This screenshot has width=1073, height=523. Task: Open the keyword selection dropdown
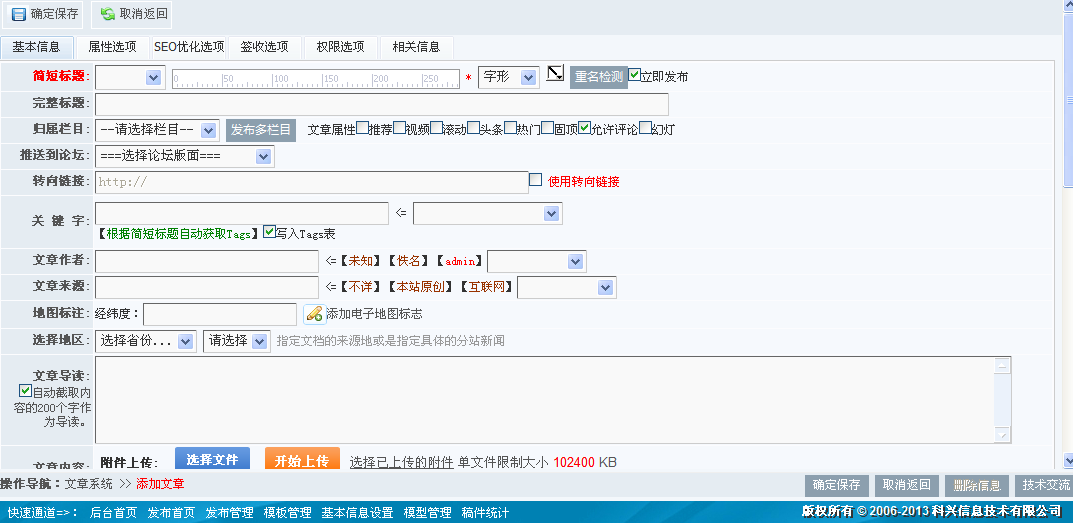pyautogui.click(x=488, y=214)
